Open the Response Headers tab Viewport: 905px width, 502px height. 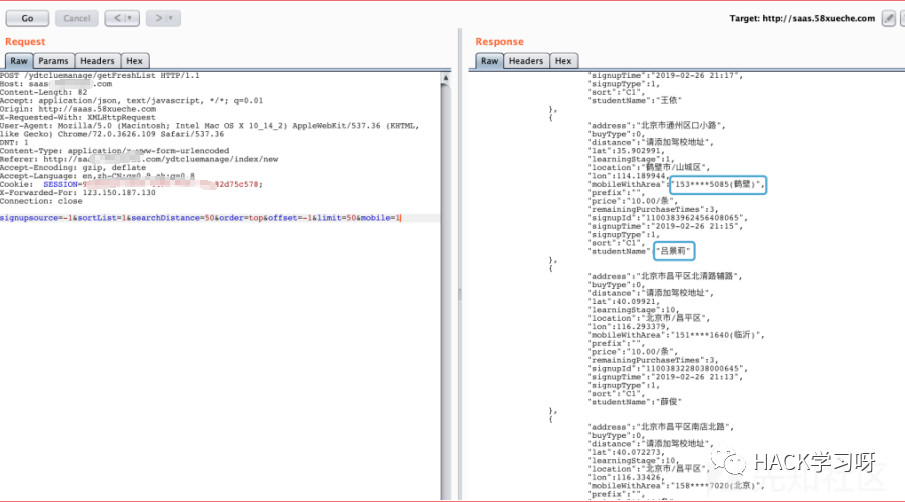[x=526, y=61]
